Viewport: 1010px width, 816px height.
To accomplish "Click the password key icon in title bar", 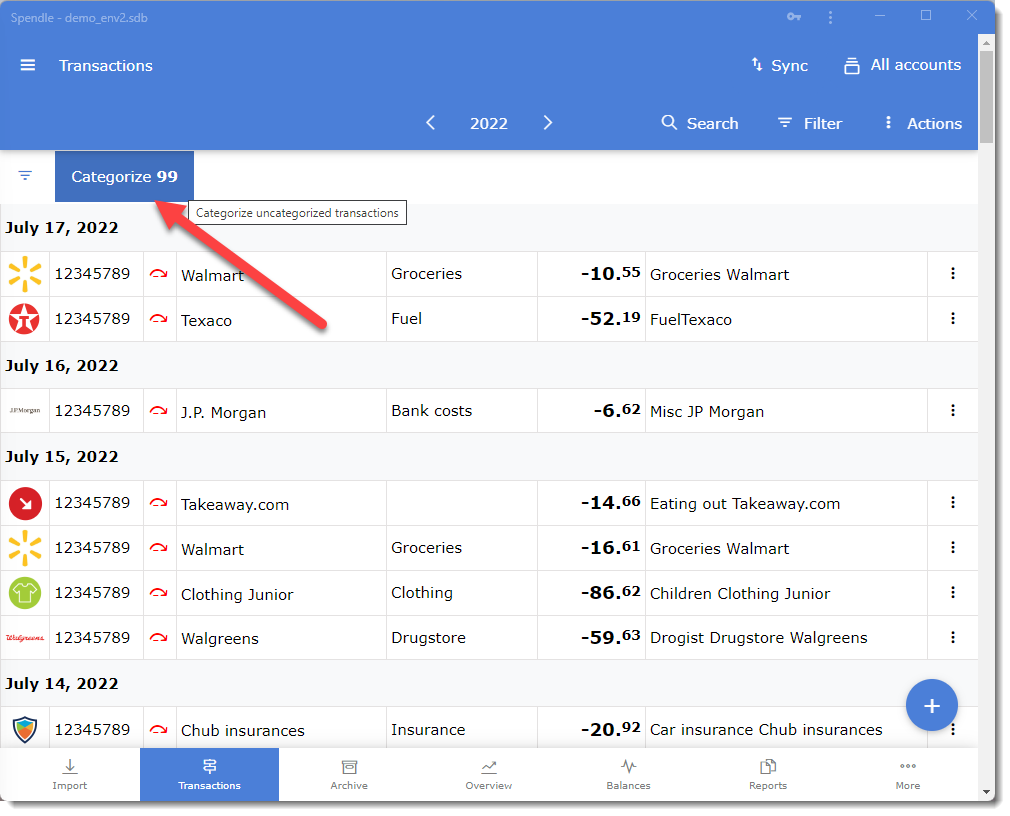I will 794,17.
